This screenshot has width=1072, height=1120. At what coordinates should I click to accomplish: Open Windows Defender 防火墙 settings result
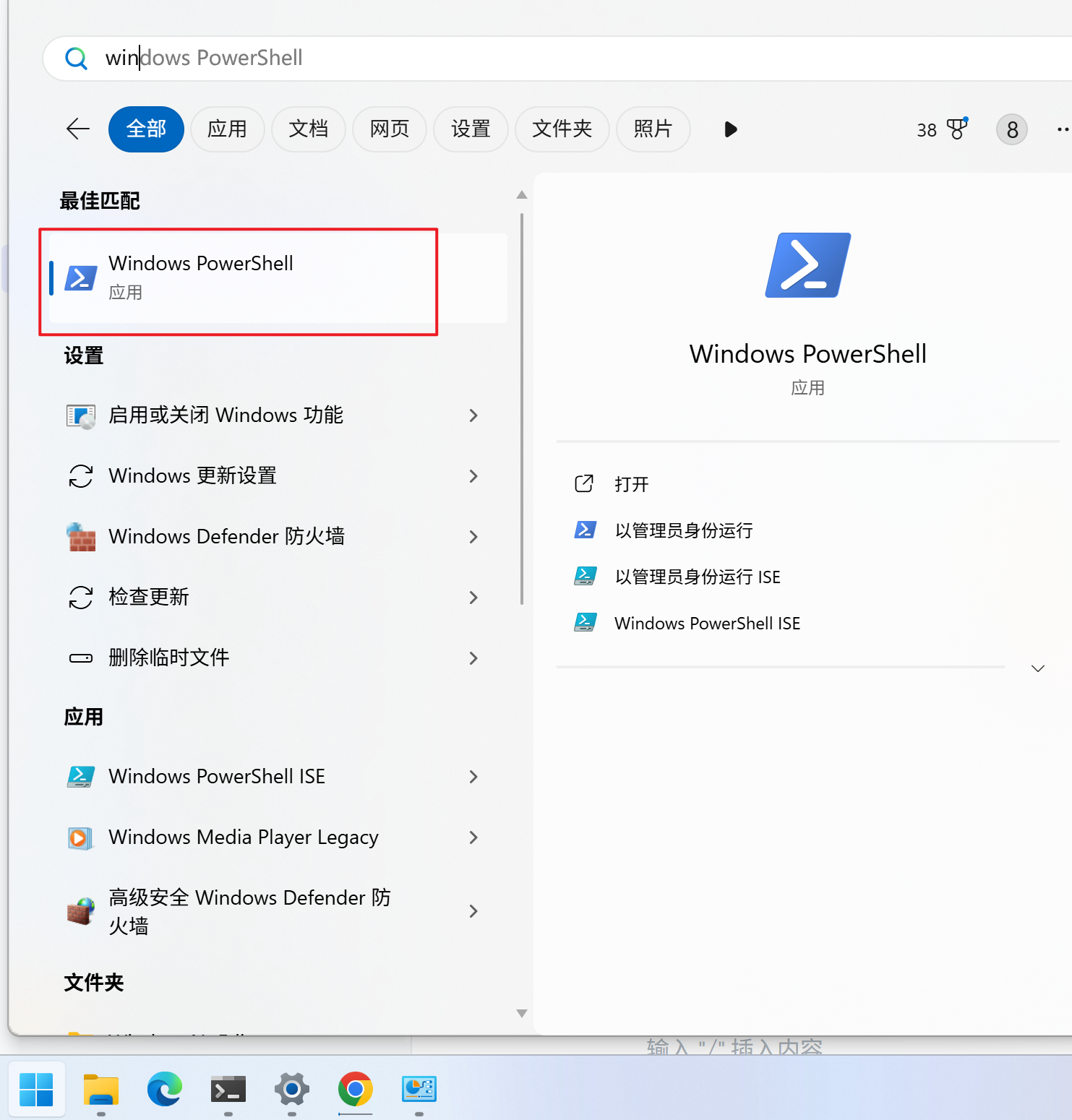point(226,536)
